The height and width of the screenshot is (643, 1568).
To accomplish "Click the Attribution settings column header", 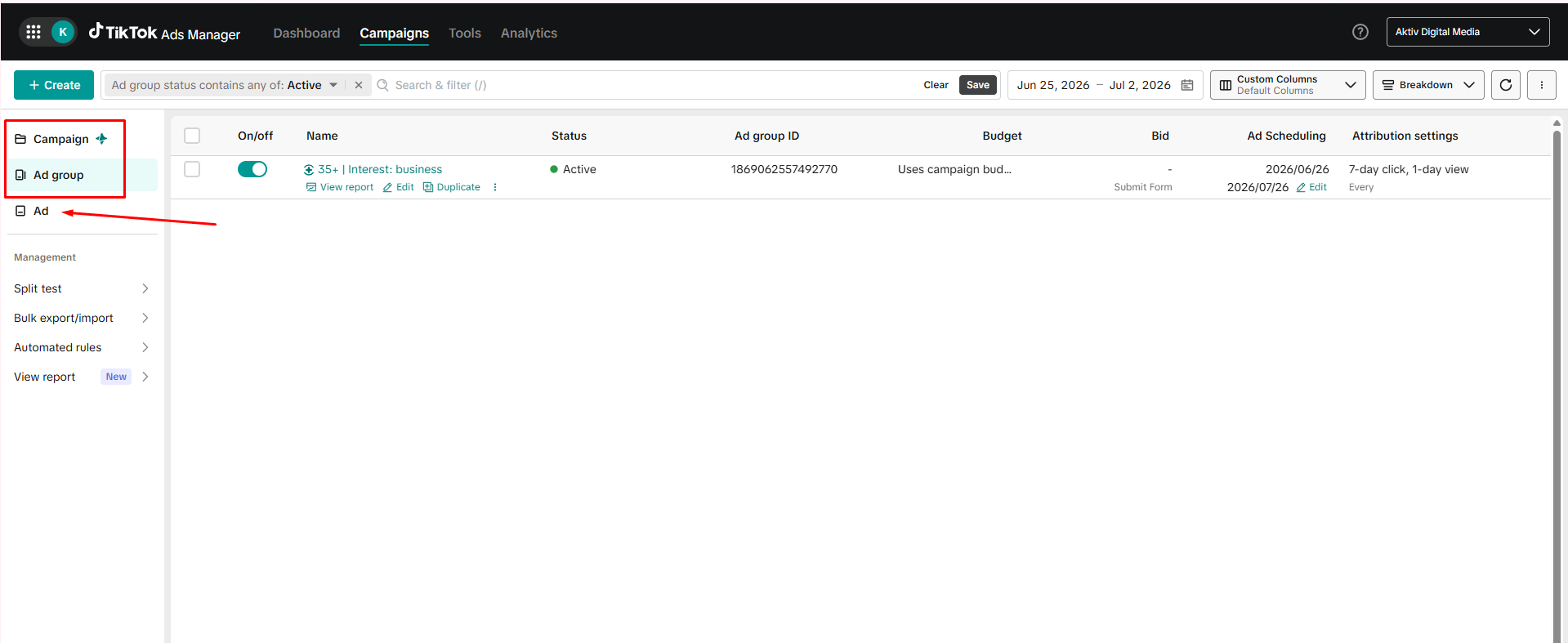I will (1405, 136).
